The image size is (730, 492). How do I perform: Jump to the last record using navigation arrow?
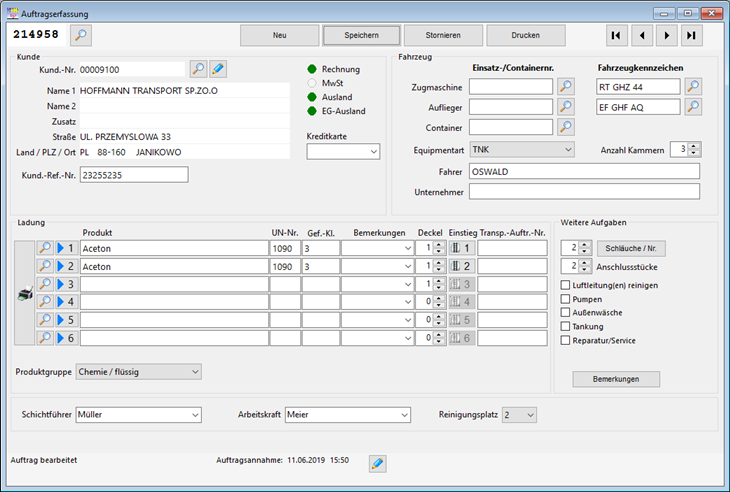click(691, 35)
